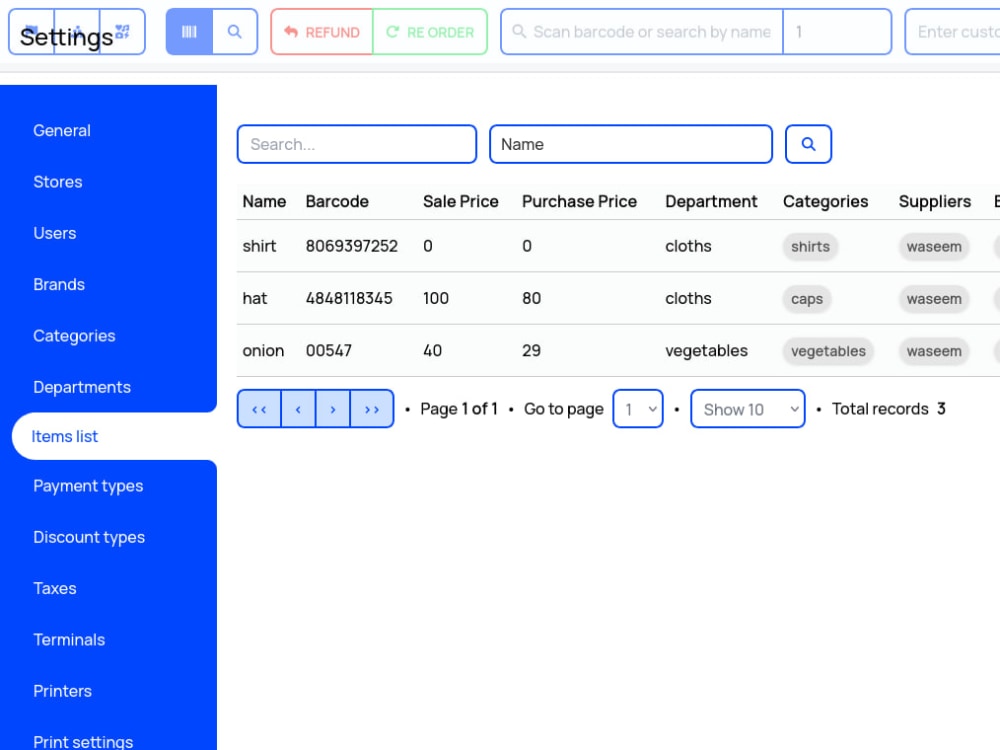Click barcode 00547
The width and height of the screenshot is (1000, 750).
click(x=328, y=351)
